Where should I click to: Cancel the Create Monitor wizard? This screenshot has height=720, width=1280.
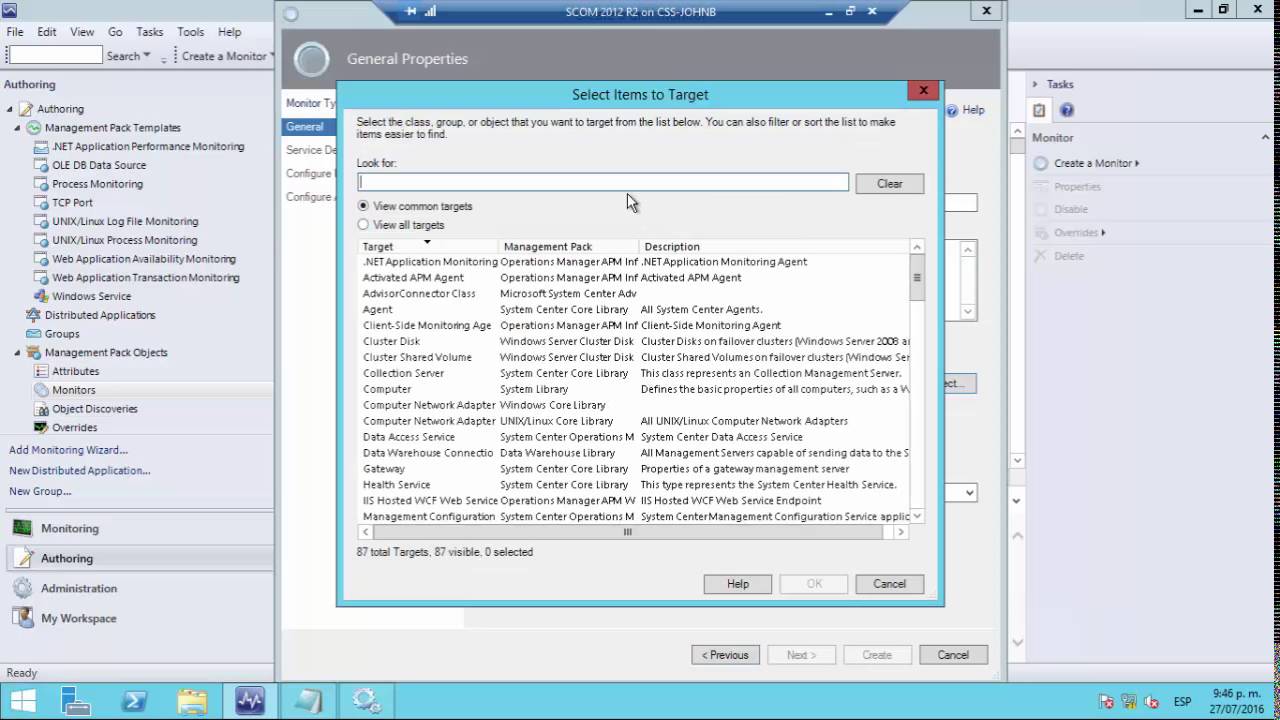click(x=953, y=655)
